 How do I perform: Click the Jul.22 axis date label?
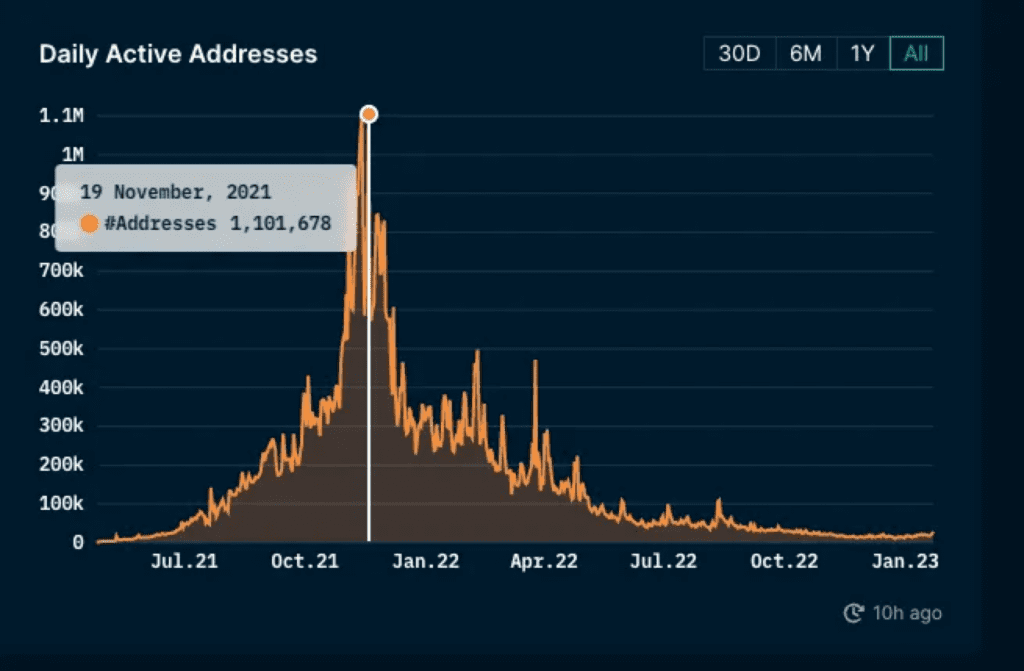tap(664, 561)
